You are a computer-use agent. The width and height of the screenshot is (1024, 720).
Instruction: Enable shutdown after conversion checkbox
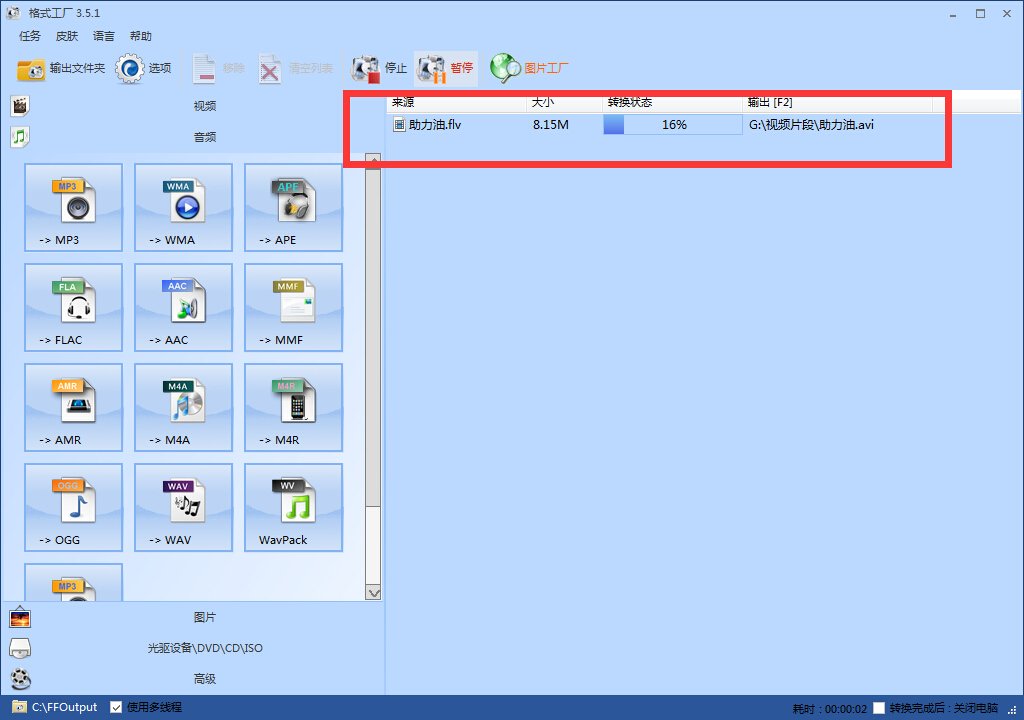click(x=879, y=708)
